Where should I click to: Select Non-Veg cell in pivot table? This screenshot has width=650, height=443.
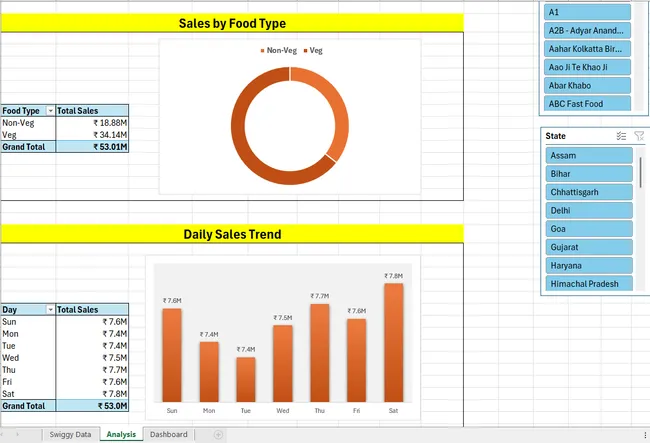click(28, 123)
